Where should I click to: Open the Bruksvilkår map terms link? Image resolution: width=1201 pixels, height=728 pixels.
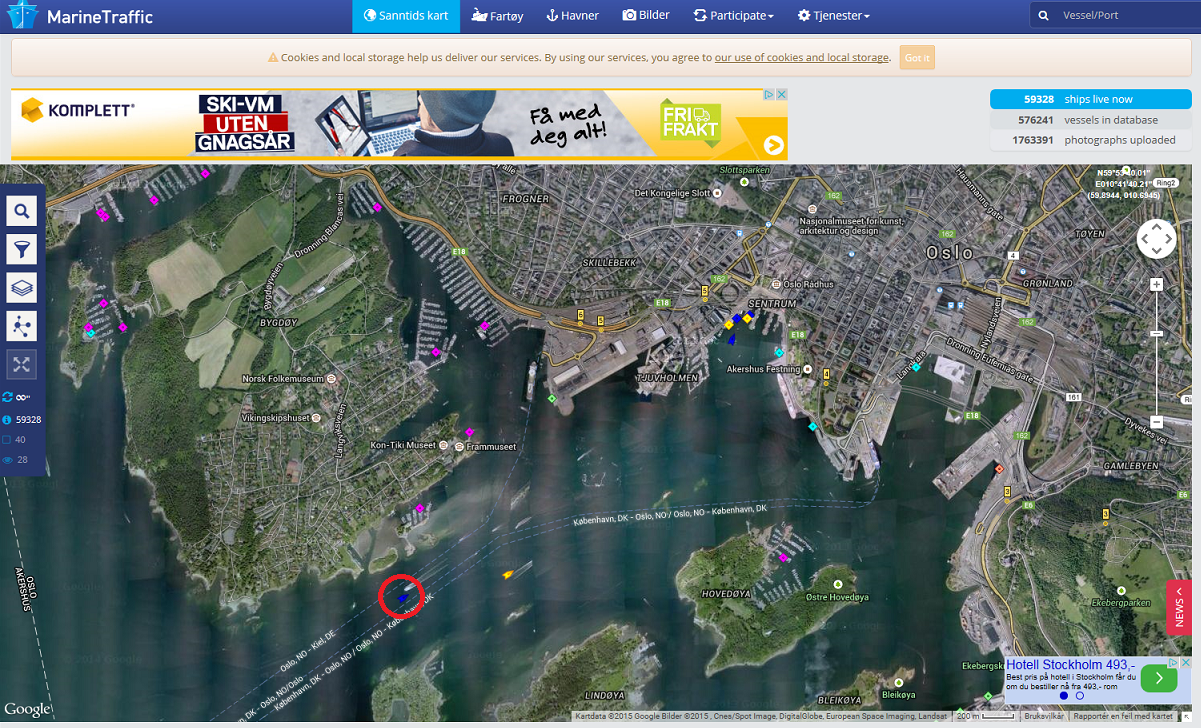[1044, 716]
